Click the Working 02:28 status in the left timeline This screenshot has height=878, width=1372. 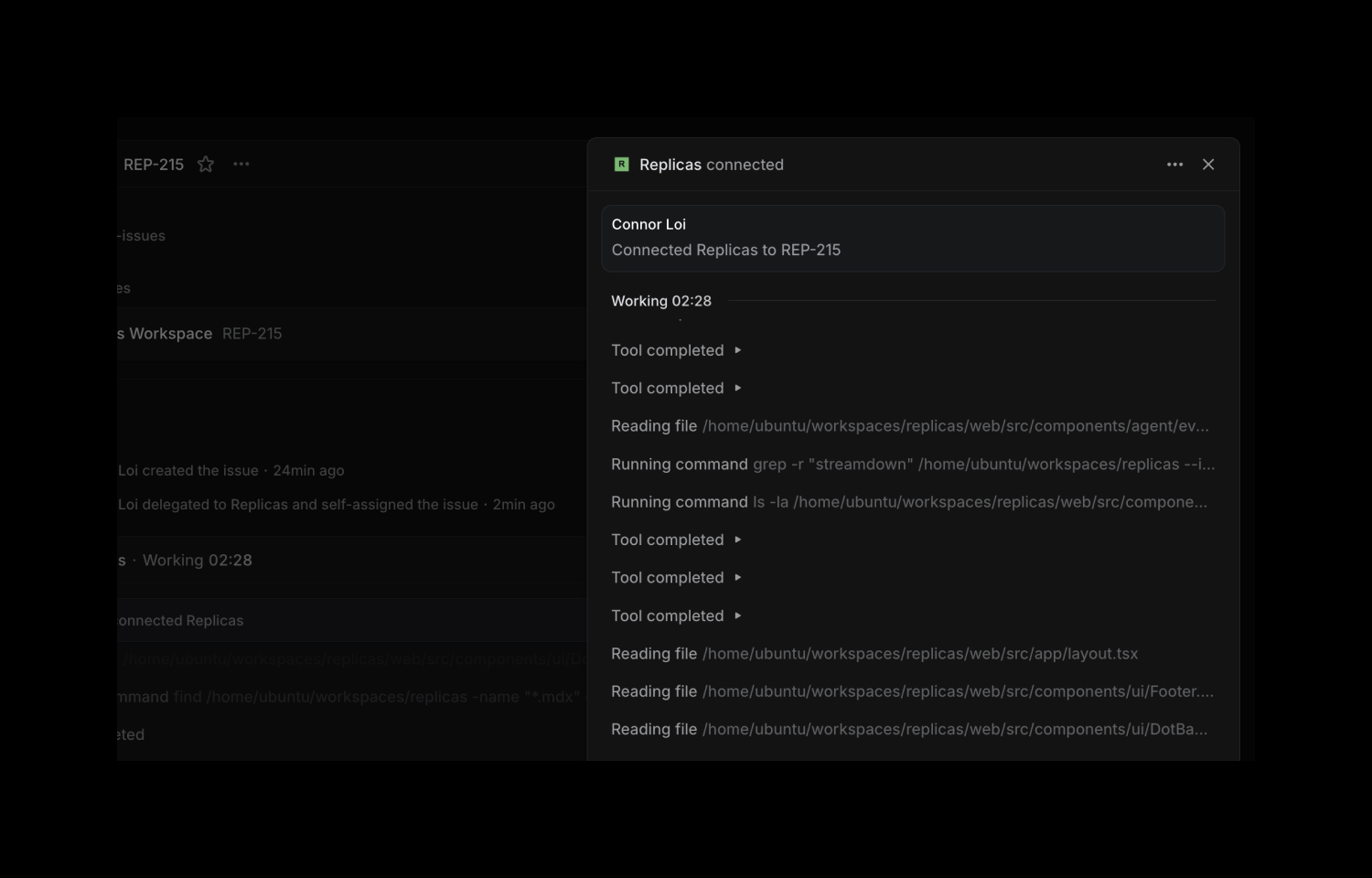click(x=197, y=560)
